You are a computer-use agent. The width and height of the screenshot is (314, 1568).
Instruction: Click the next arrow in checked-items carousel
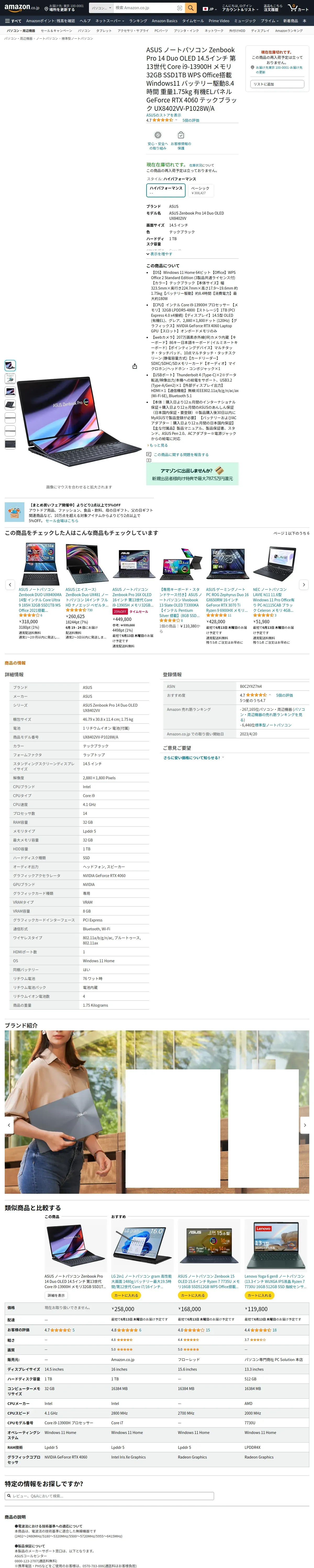click(x=304, y=584)
